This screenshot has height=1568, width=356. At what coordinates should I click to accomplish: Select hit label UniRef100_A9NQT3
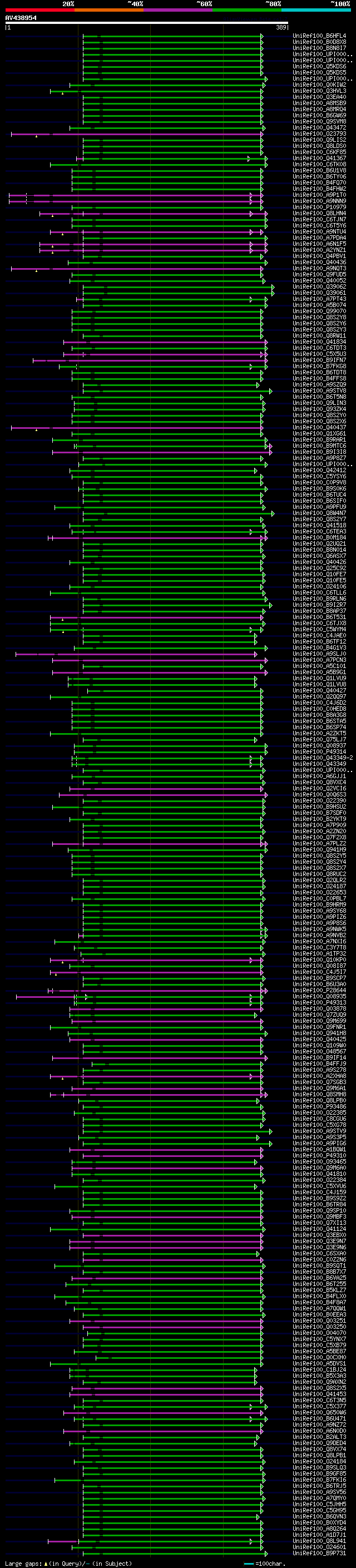click(x=319, y=269)
